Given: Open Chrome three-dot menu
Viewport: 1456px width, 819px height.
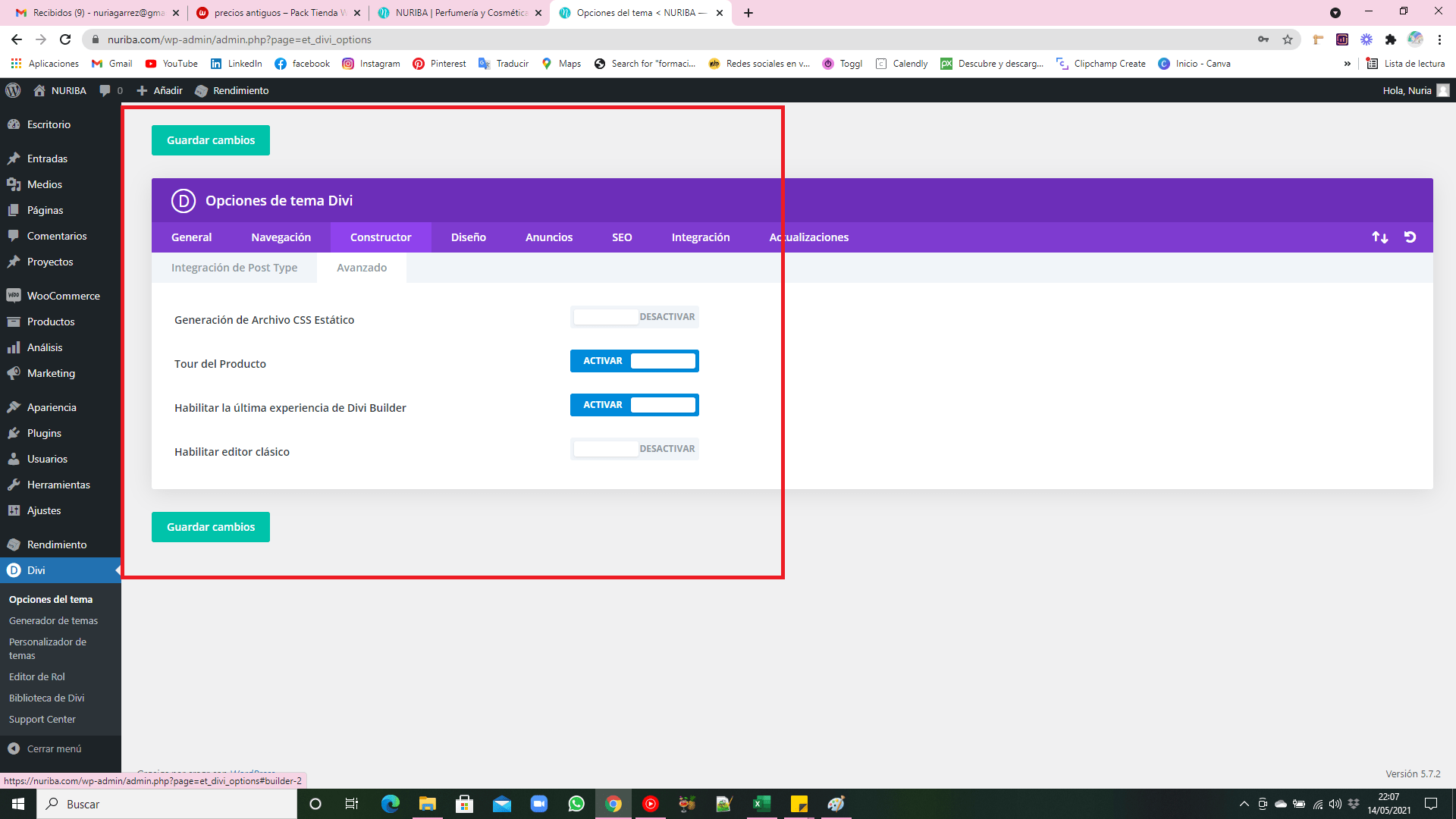Looking at the screenshot, I should [x=1440, y=39].
